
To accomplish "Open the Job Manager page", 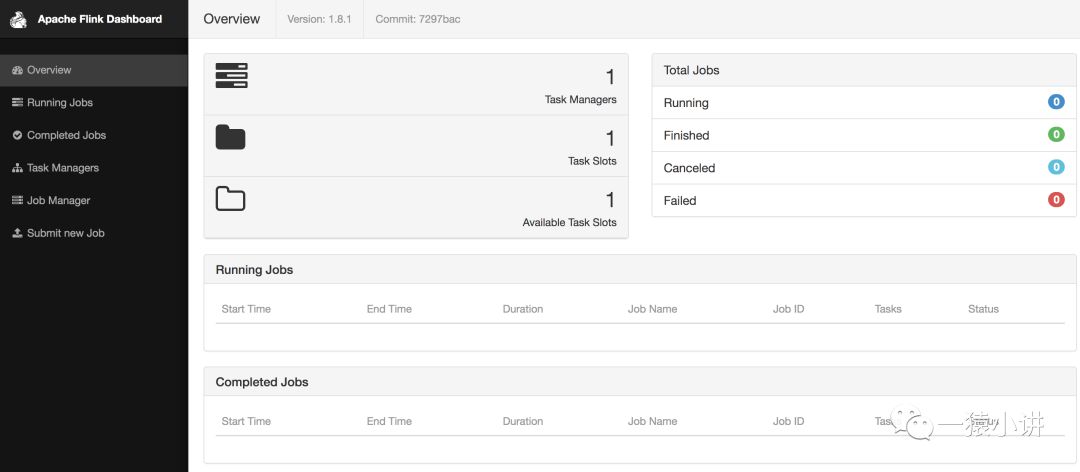I will click(x=94, y=201).
